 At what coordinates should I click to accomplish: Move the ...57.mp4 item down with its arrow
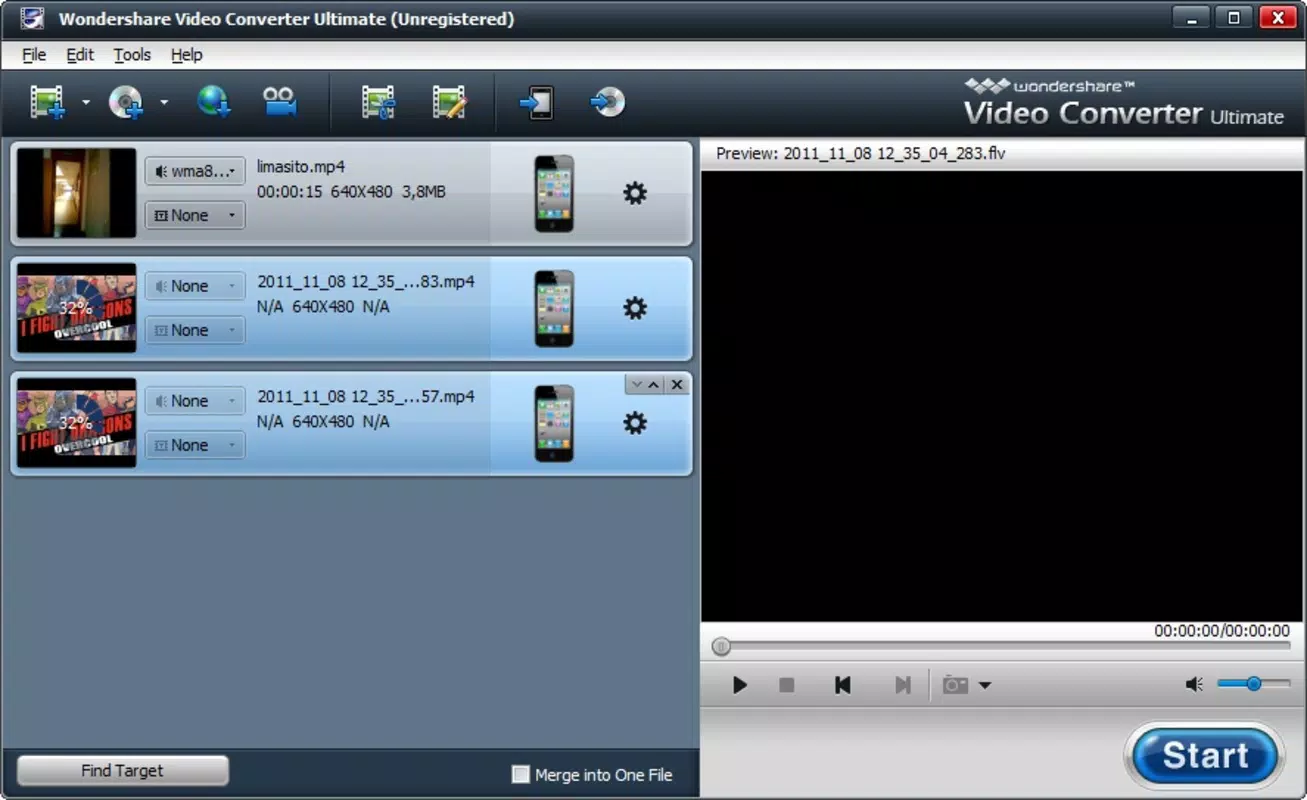pos(636,385)
